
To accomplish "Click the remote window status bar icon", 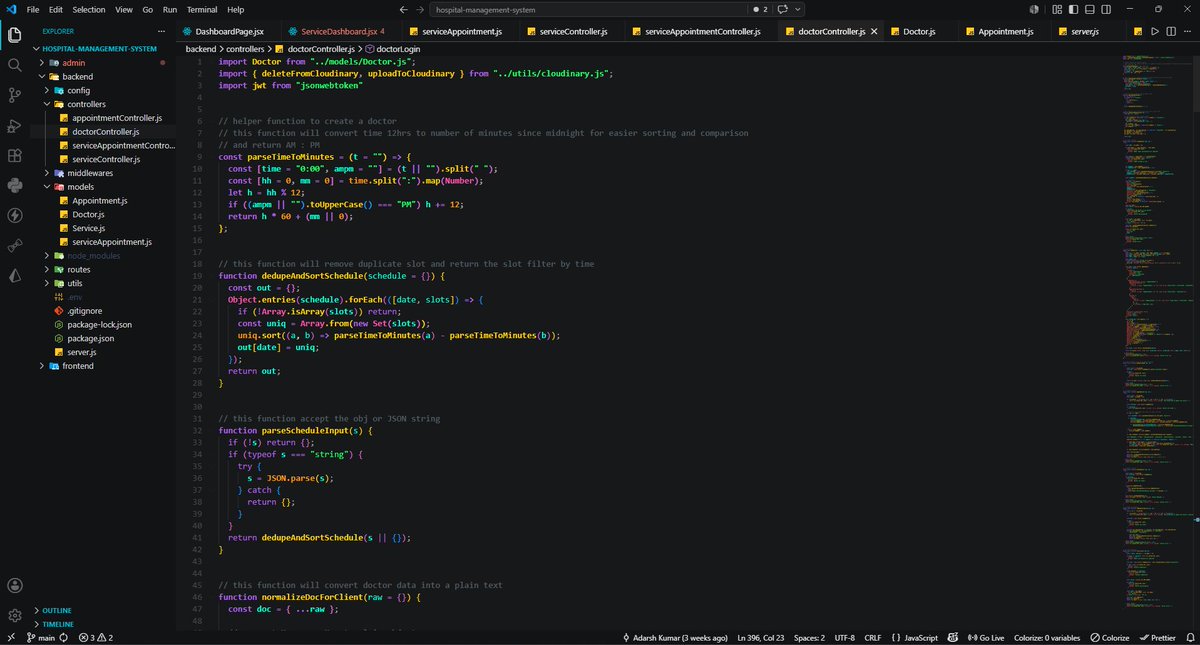I will coord(11,637).
